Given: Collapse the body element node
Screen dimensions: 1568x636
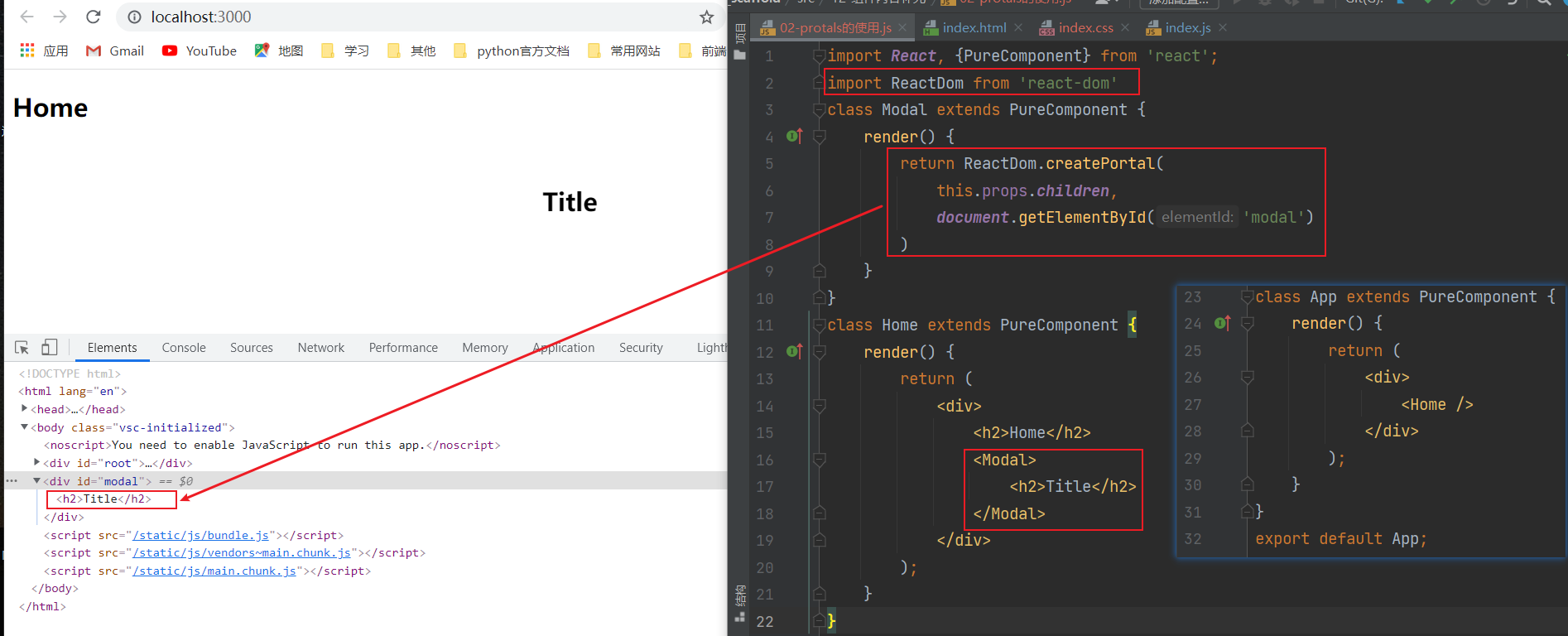Looking at the screenshot, I should coord(24,427).
